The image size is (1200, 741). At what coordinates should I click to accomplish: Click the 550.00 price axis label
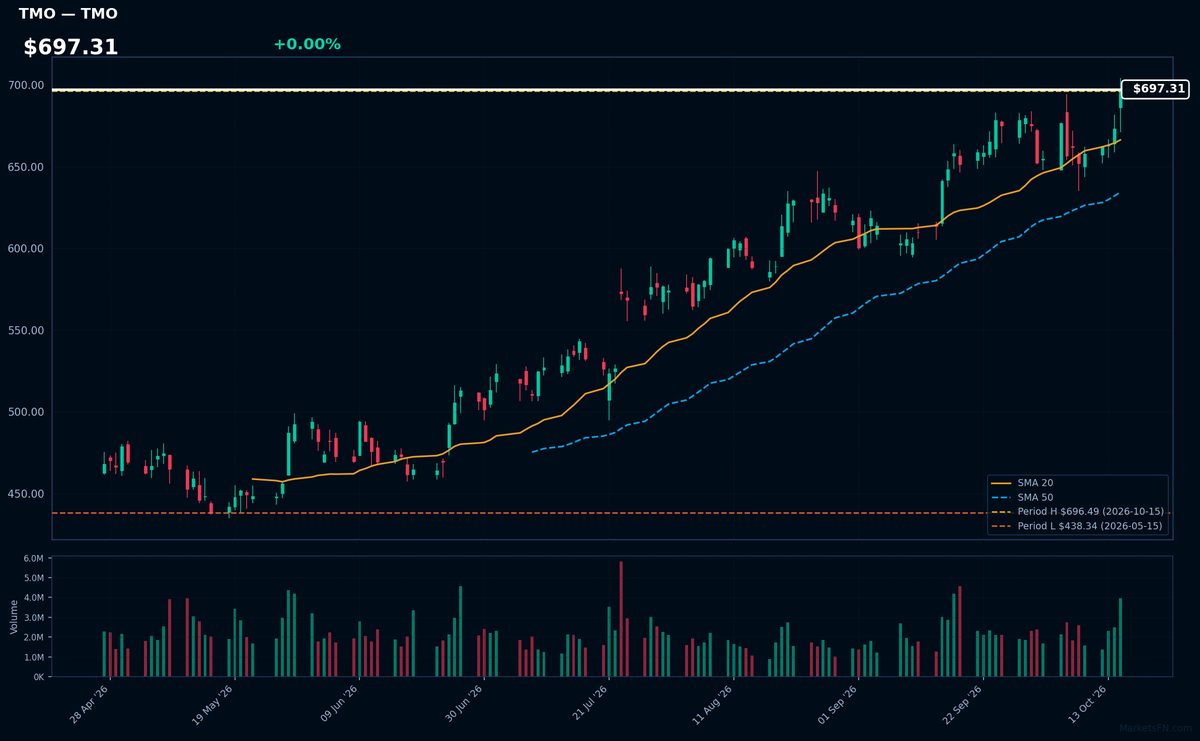(x=27, y=331)
